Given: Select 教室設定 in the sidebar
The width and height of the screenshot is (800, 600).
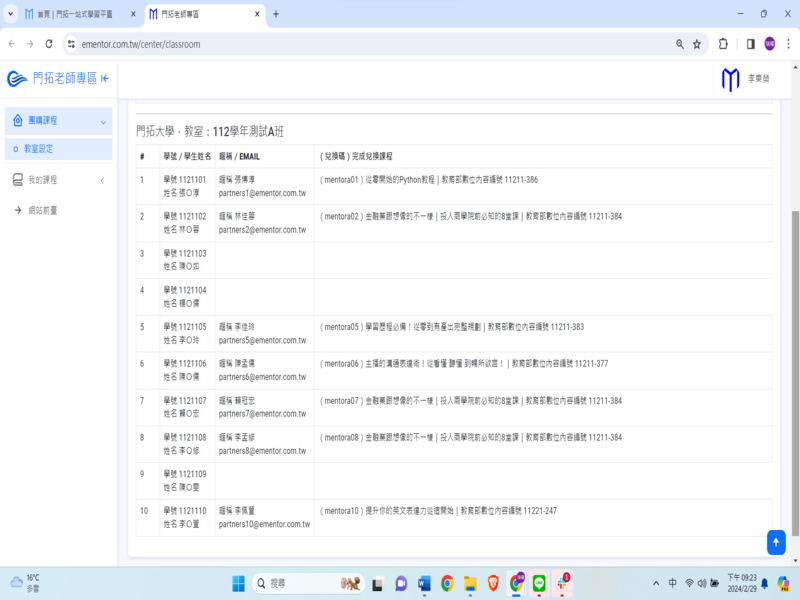Looking at the screenshot, I should [40, 149].
